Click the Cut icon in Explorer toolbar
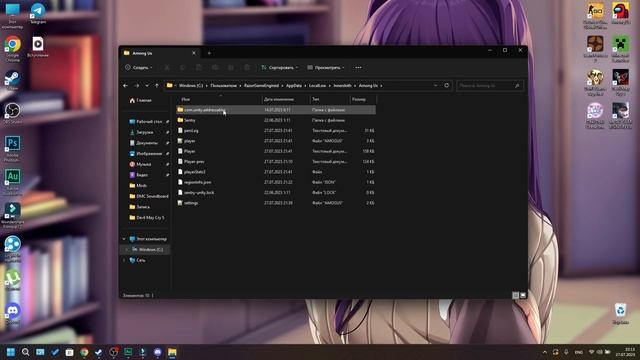This screenshot has width=640, height=360. [x=167, y=67]
